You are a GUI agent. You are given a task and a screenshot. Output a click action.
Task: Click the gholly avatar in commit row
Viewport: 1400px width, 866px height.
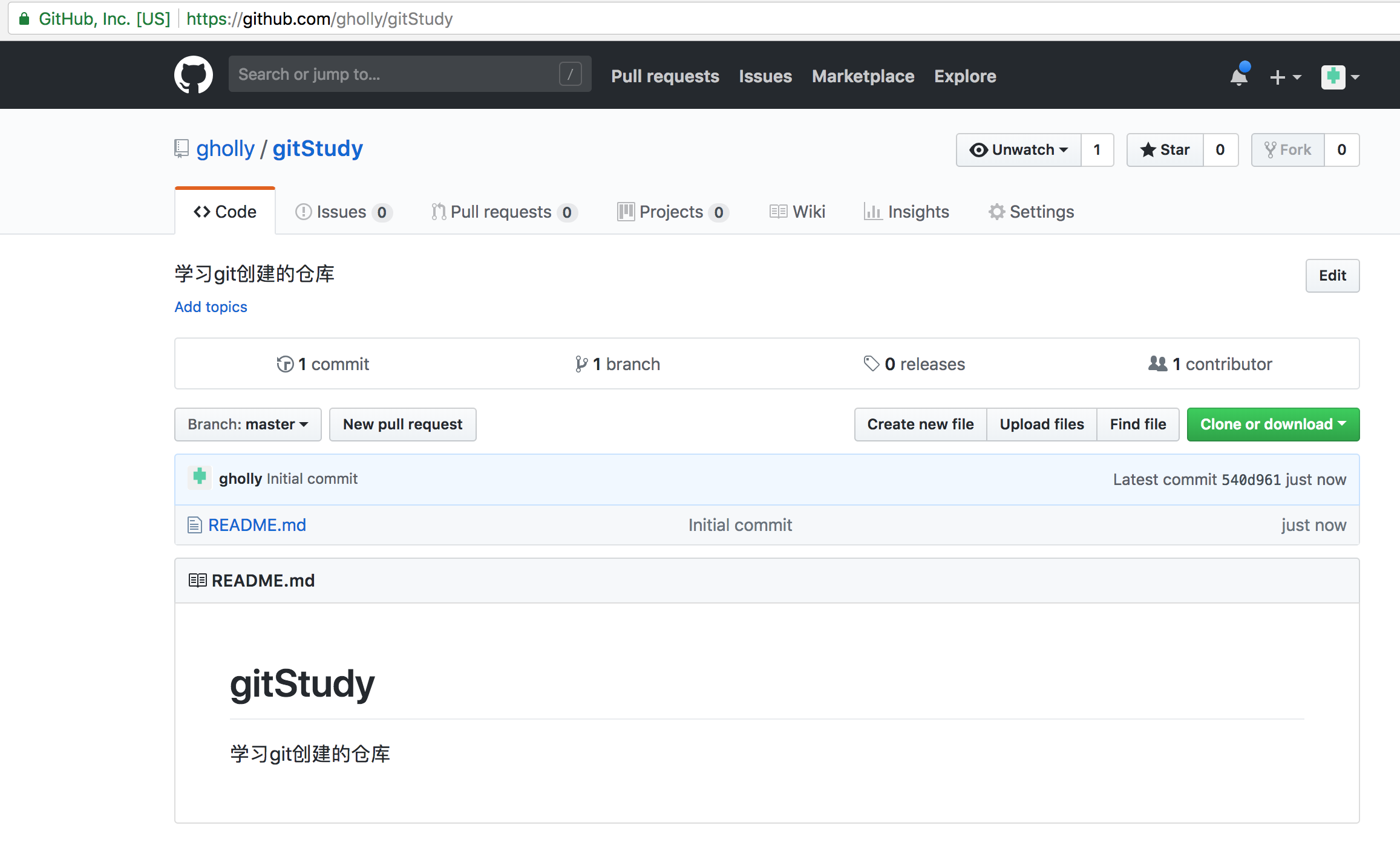[200, 477]
